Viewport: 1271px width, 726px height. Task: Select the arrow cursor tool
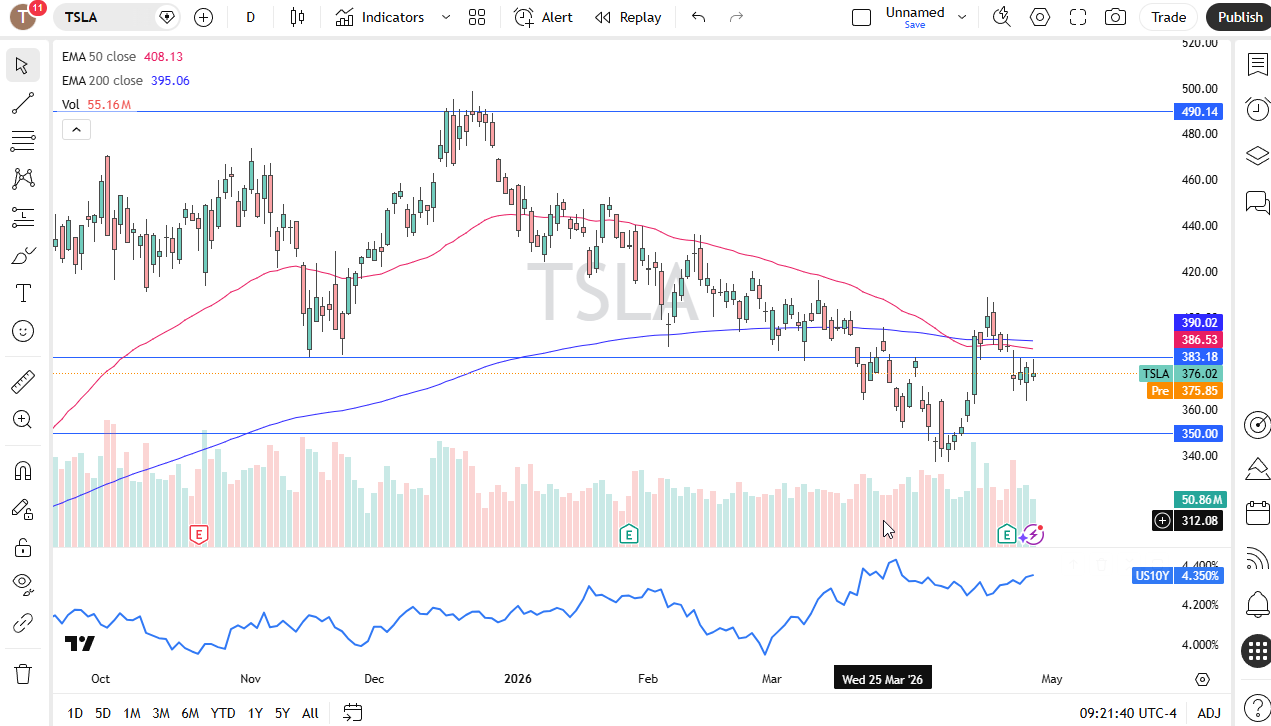(23, 66)
